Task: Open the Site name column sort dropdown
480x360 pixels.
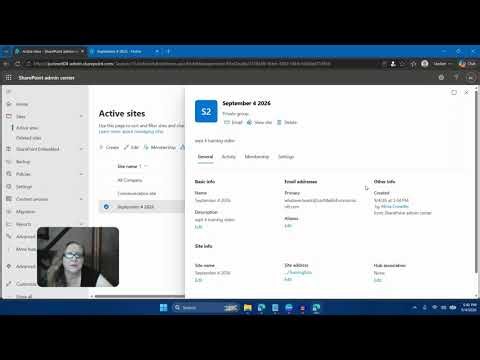Action: click(x=146, y=166)
